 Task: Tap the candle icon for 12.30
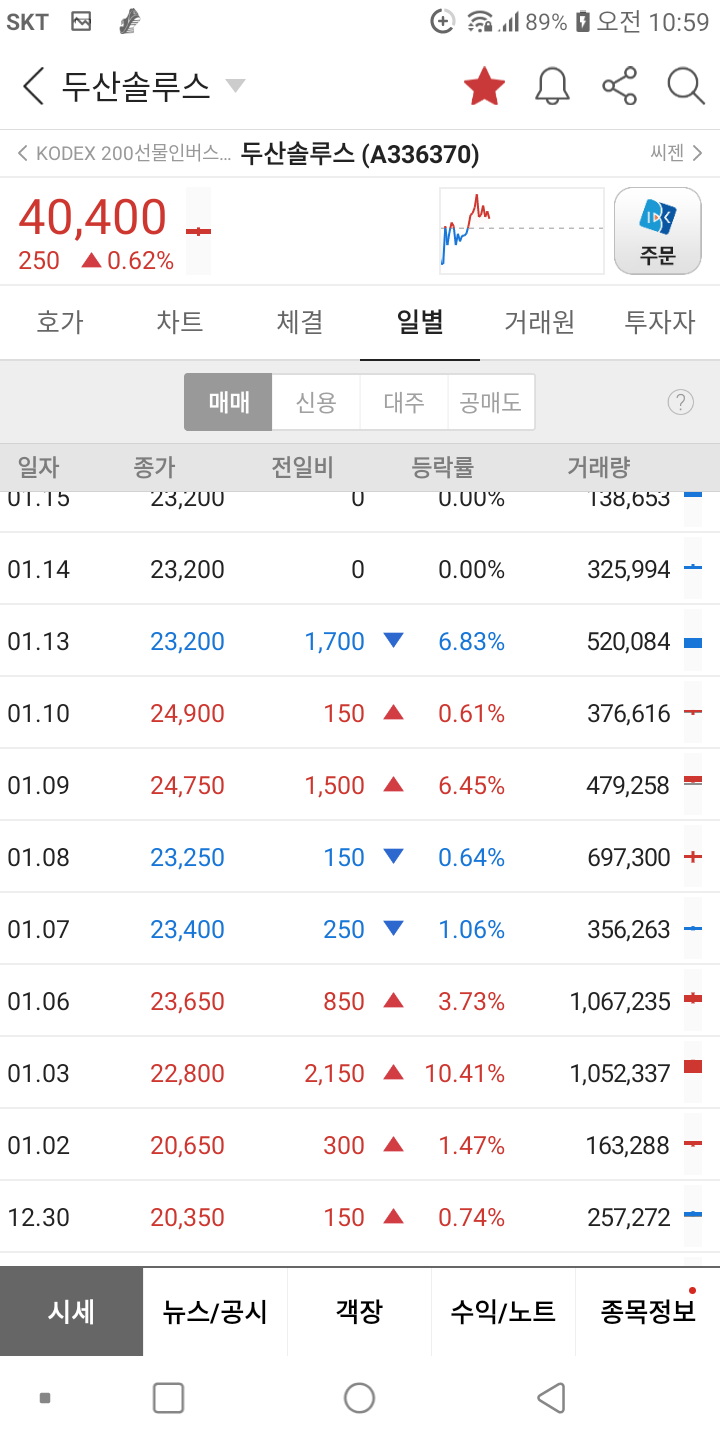coord(693,1214)
